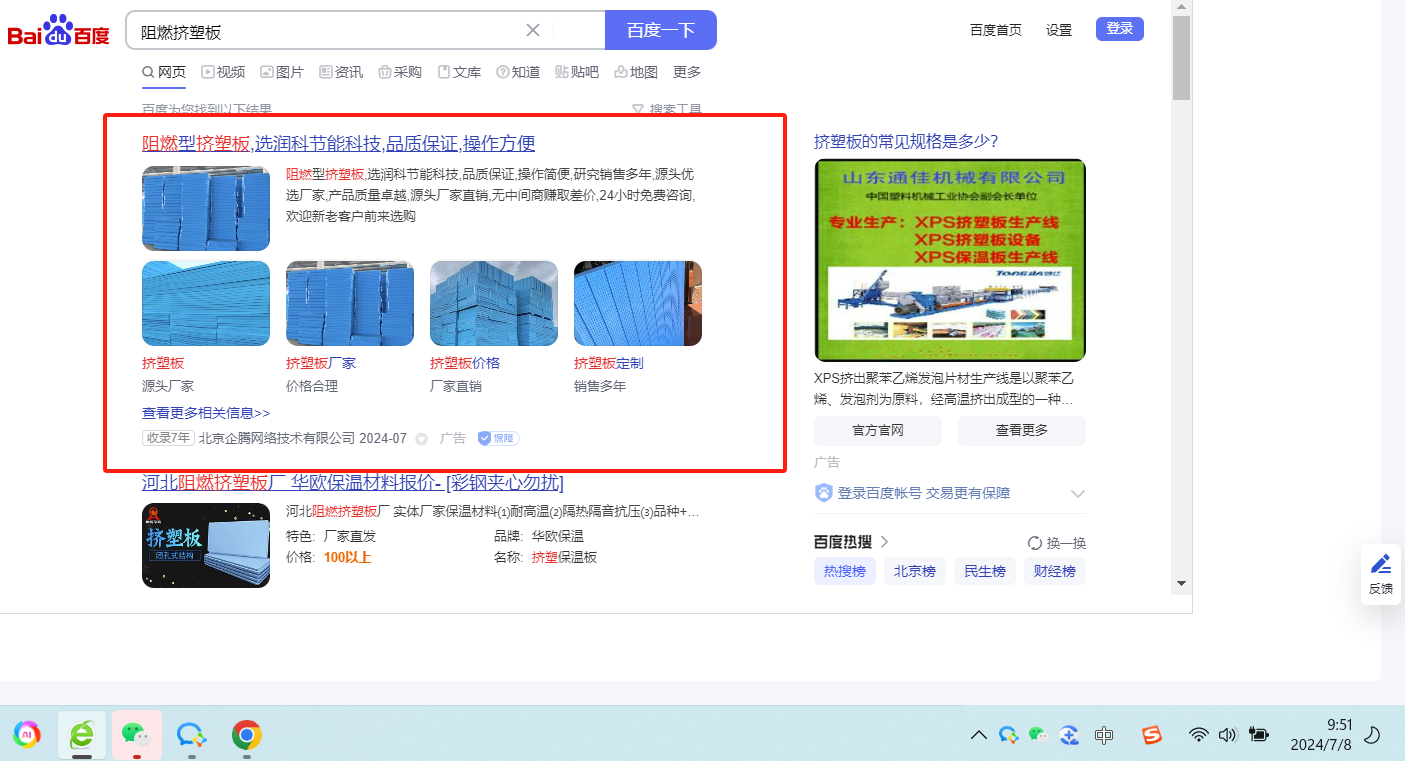Click the Baidu logo
The image size is (1405, 761).
point(58,30)
